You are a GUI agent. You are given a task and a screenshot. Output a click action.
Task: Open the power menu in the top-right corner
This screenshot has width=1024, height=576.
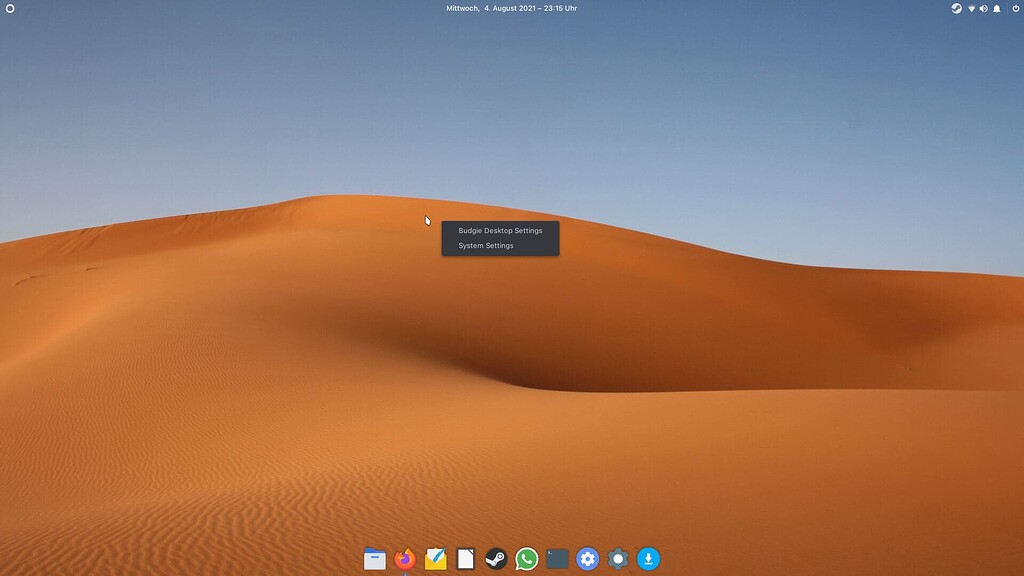(x=1014, y=8)
